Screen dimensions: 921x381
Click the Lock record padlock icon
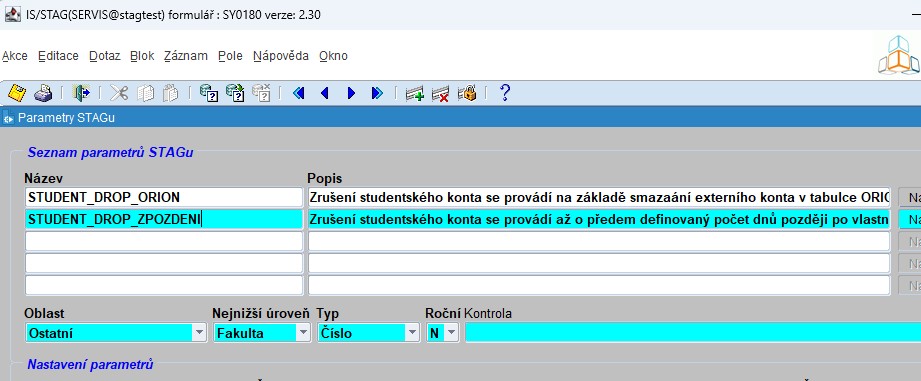click(x=467, y=93)
